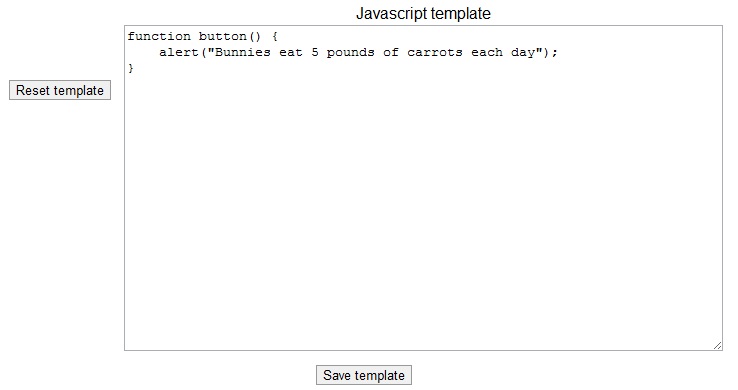This screenshot has height=390, width=738.
Task: Click the word "of" in the alert string
Action: (x=391, y=52)
